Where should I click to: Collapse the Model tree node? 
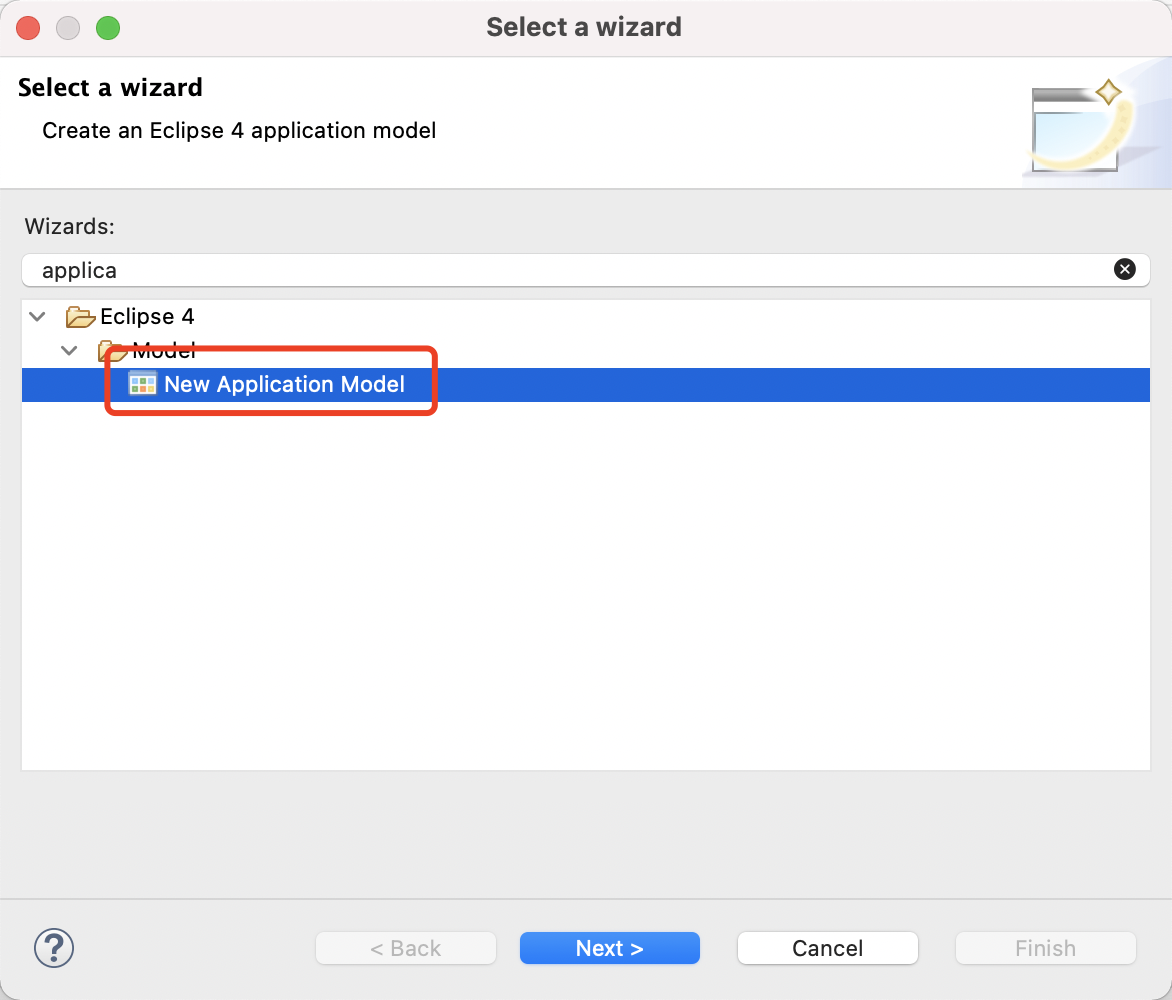tap(70, 350)
